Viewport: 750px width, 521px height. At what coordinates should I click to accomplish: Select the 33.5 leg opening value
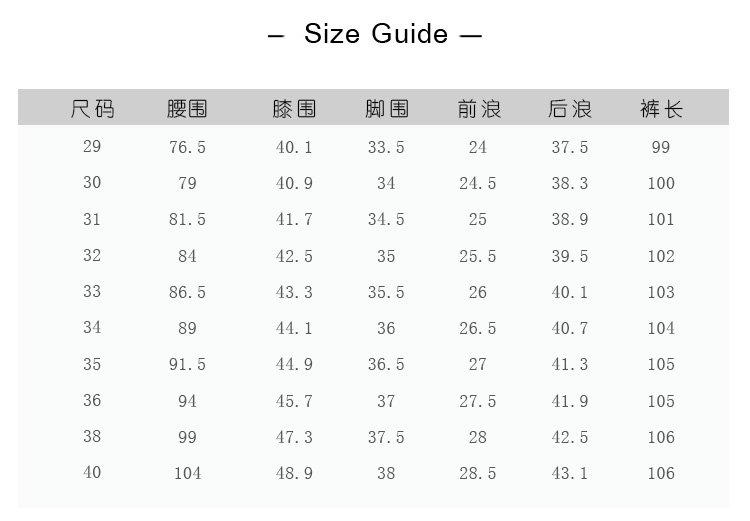pyautogui.click(x=386, y=147)
